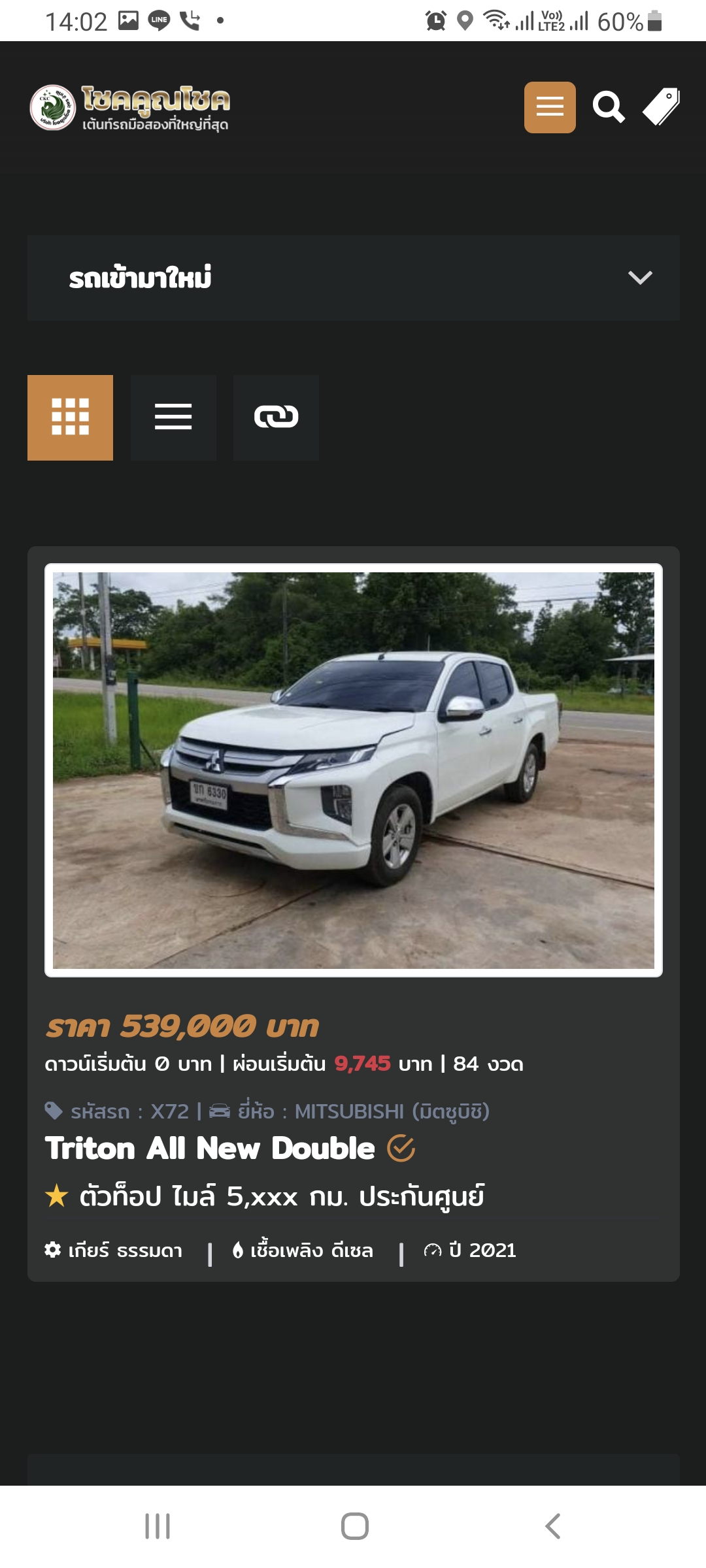Viewport: 706px width, 1568px height.
Task: Switch to grid view layout
Action: pyautogui.click(x=70, y=417)
